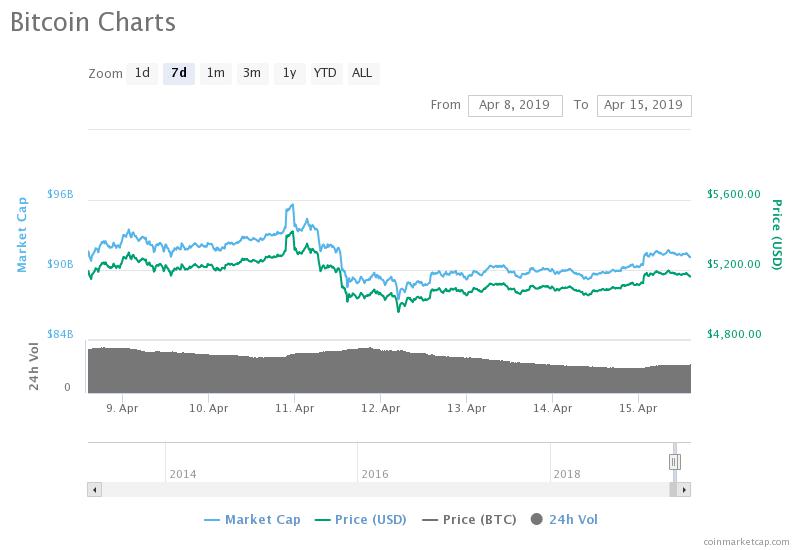
Task: Select the 7d zoom range
Action: coord(179,73)
